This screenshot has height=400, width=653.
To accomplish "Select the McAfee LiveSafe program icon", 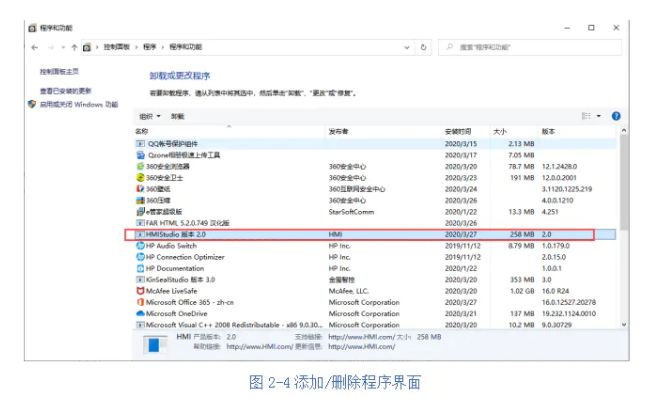I will pyautogui.click(x=140, y=290).
